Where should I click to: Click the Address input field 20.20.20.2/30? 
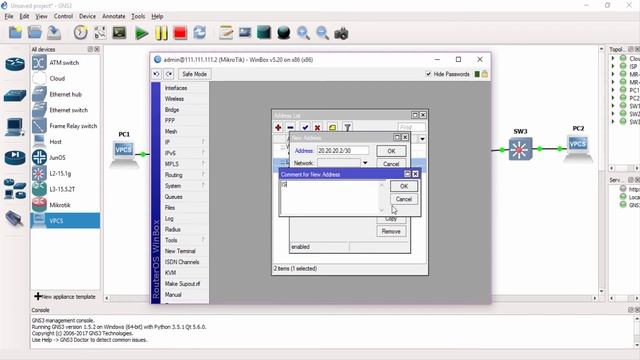point(342,151)
